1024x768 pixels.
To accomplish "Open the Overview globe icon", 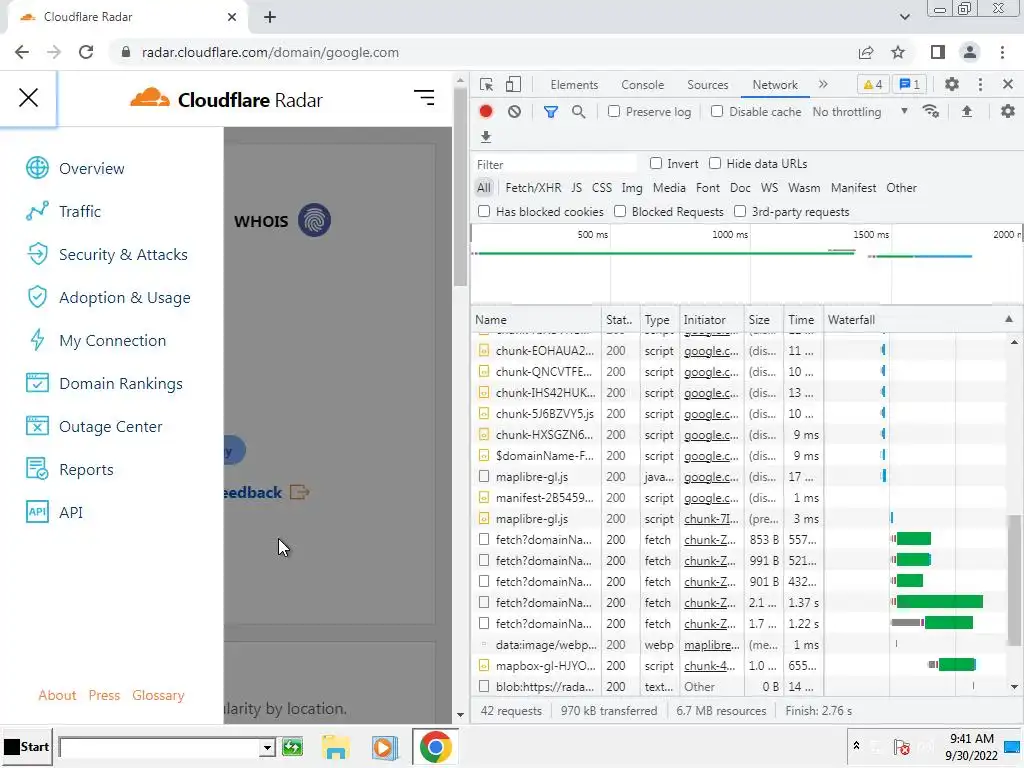I will coord(37,168).
